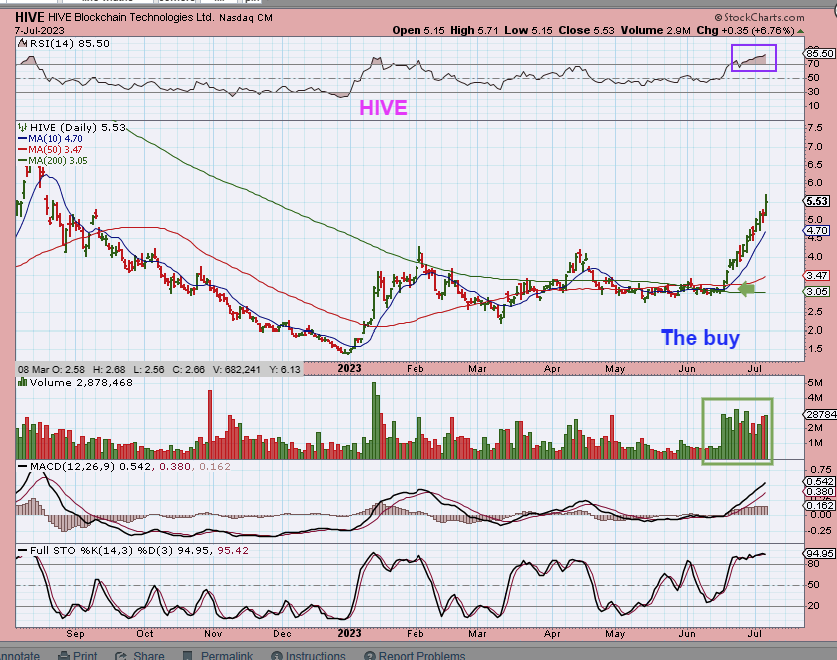Open the Instructions link
837x660 pixels.
tap(315, 655)
